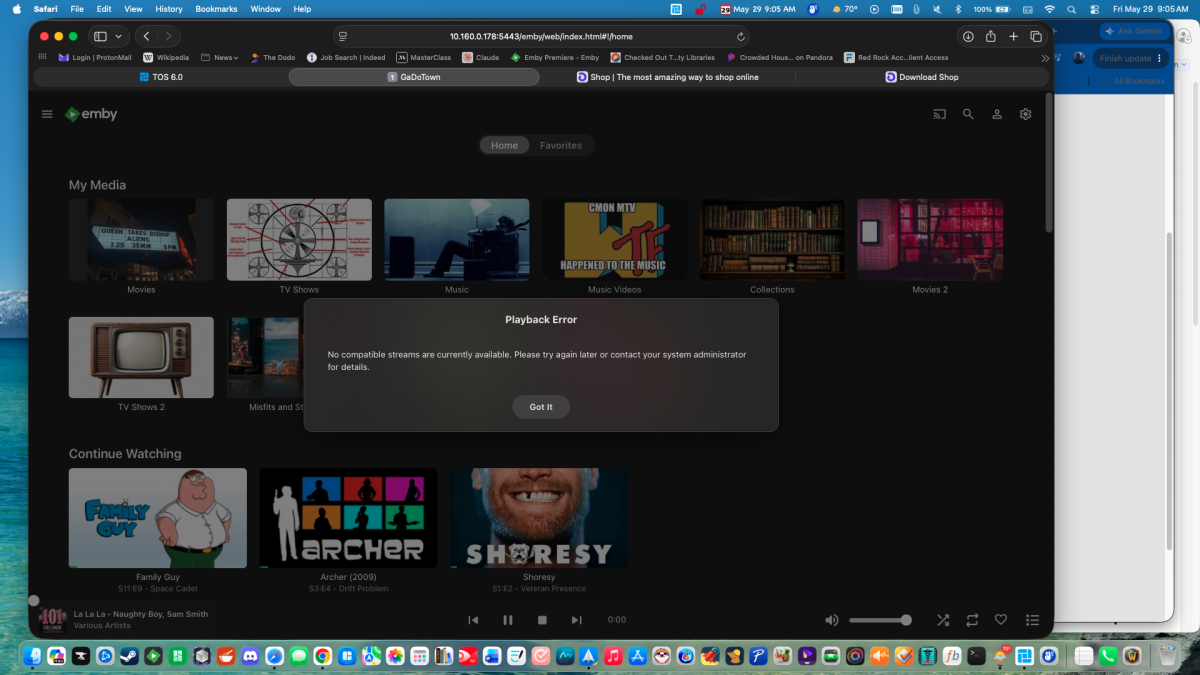Open a new Safari tab
This screenshot has width=1200, height=675.
click(x=1013, y=36)
